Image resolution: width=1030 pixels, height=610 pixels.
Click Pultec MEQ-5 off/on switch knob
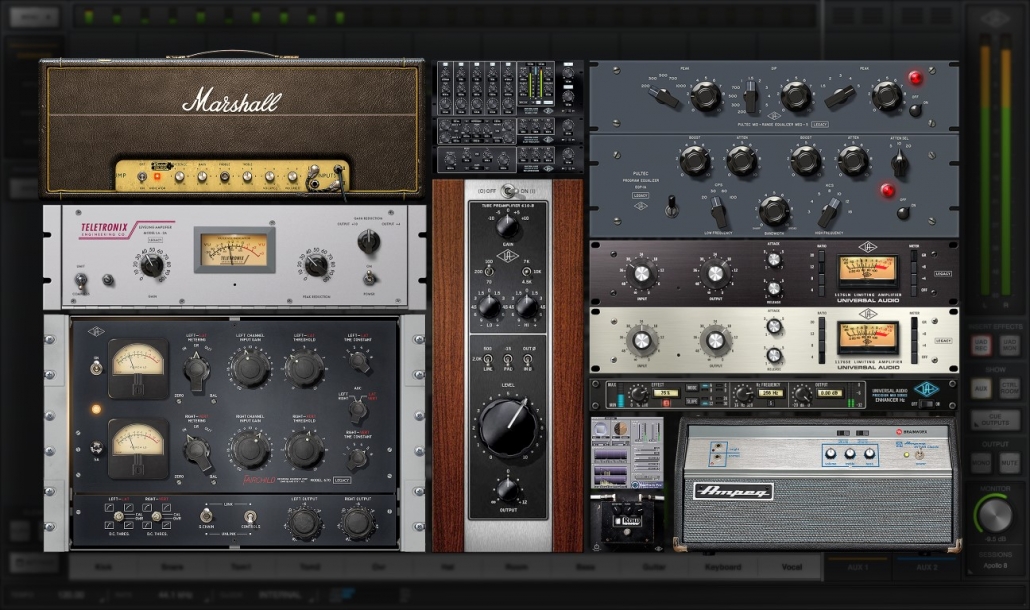click(x=914, y=109)
